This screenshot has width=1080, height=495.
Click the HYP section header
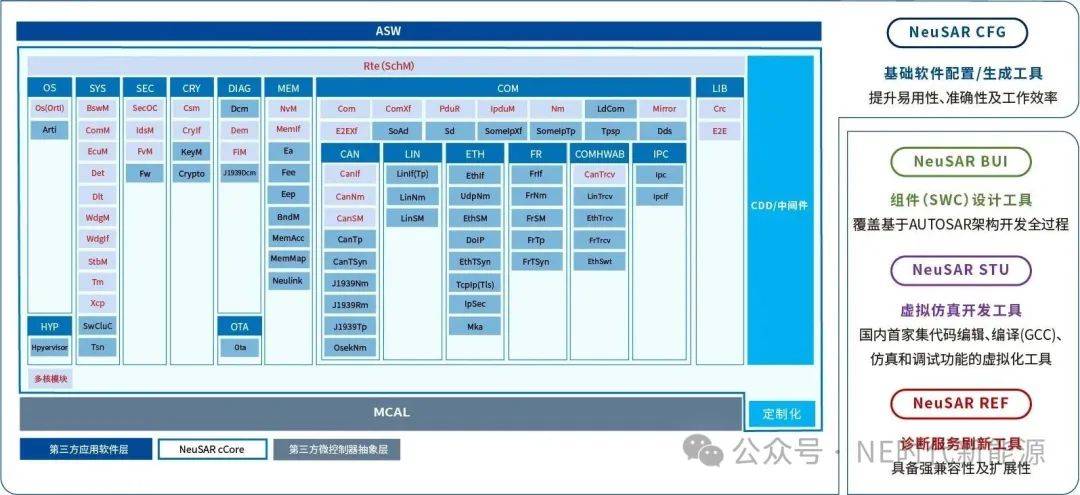coord(50,327)
